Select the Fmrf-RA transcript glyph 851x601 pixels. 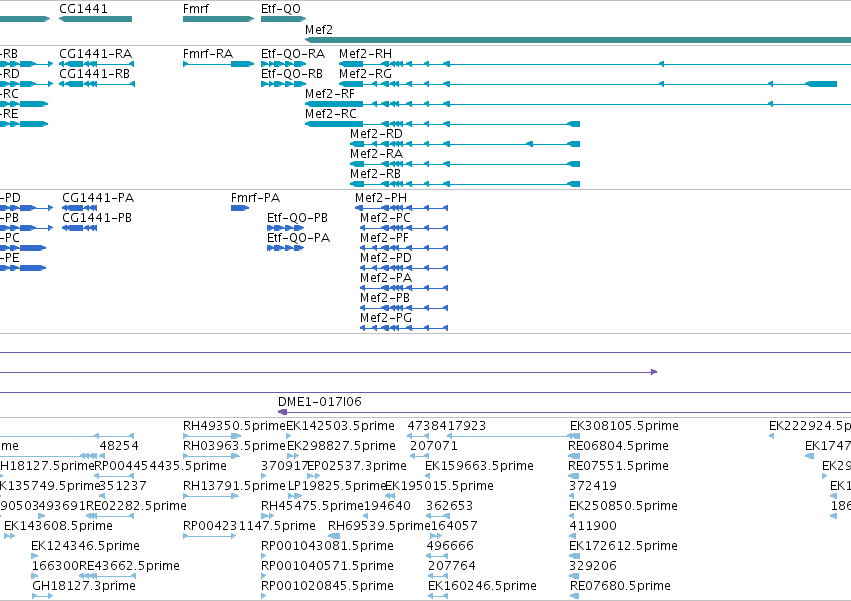point(218,64)
